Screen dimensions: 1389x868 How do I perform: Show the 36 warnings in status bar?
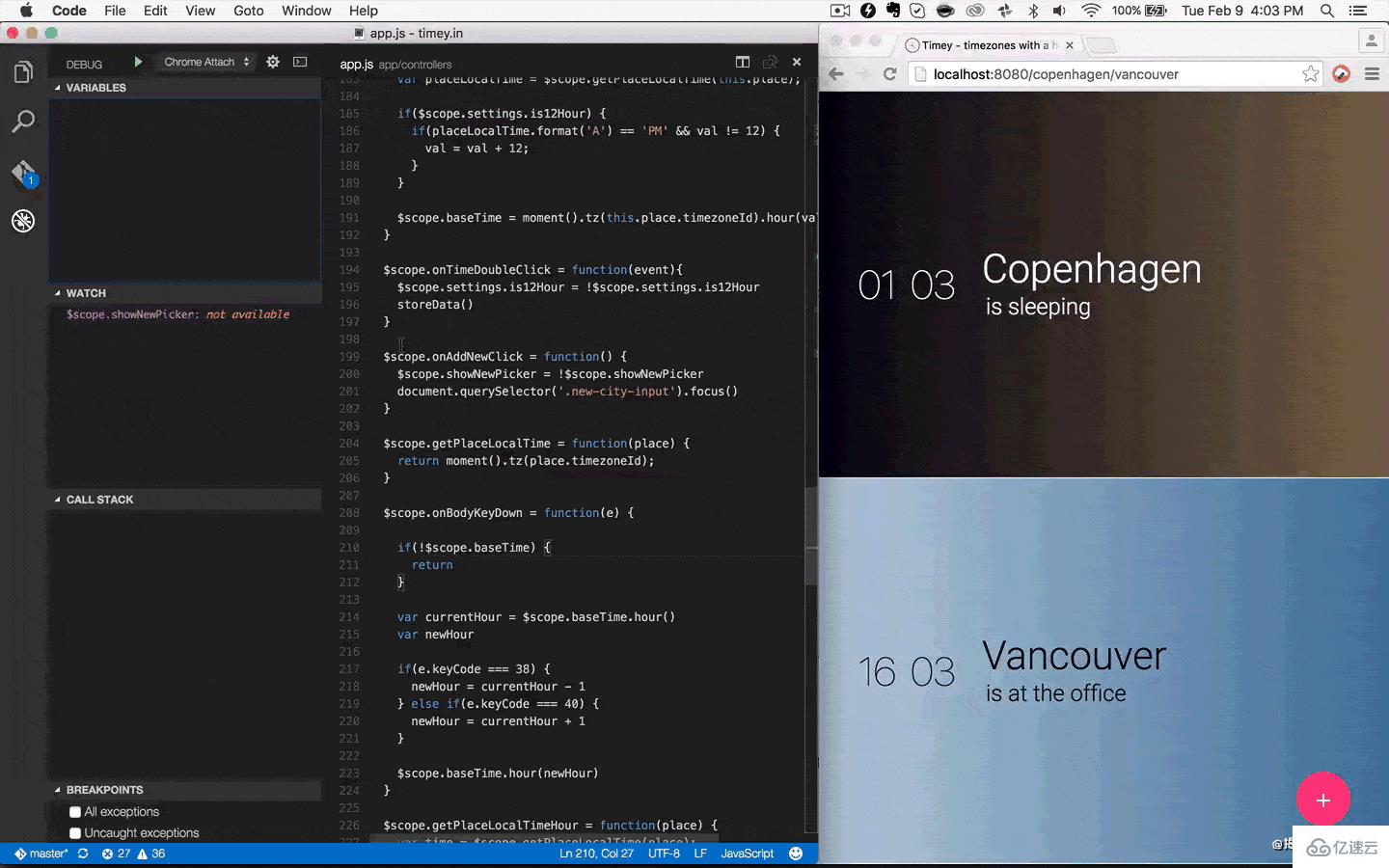(151, 854)
